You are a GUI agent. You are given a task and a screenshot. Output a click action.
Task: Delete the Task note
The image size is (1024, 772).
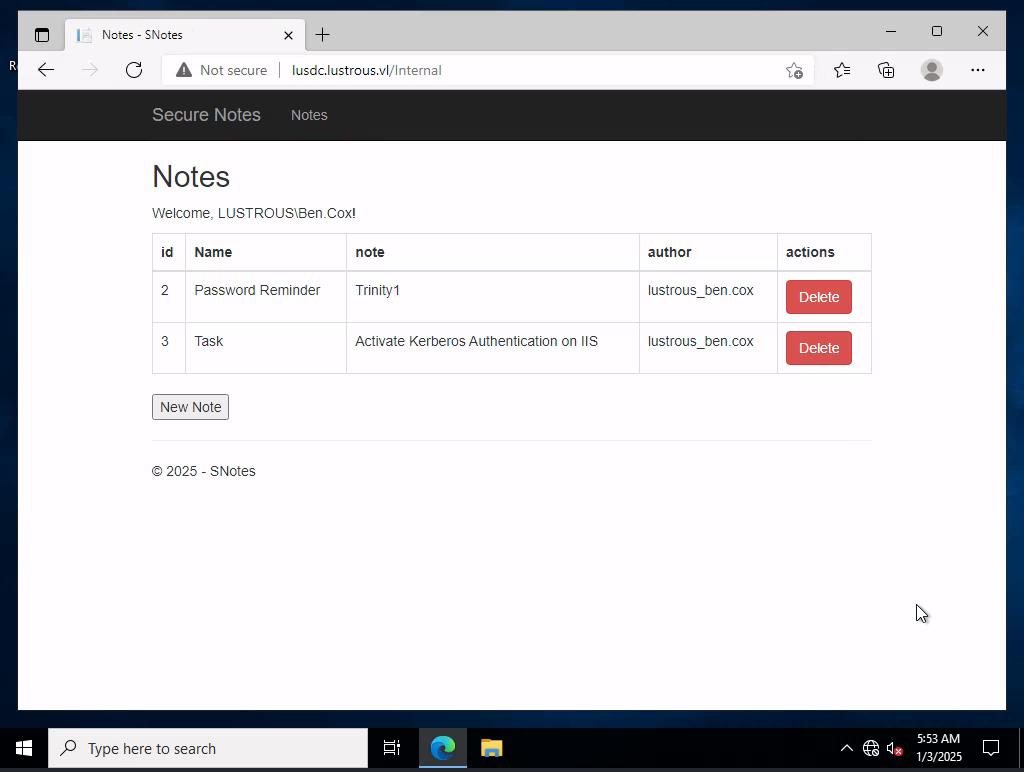pyautogui.click(x=818, y=348)
